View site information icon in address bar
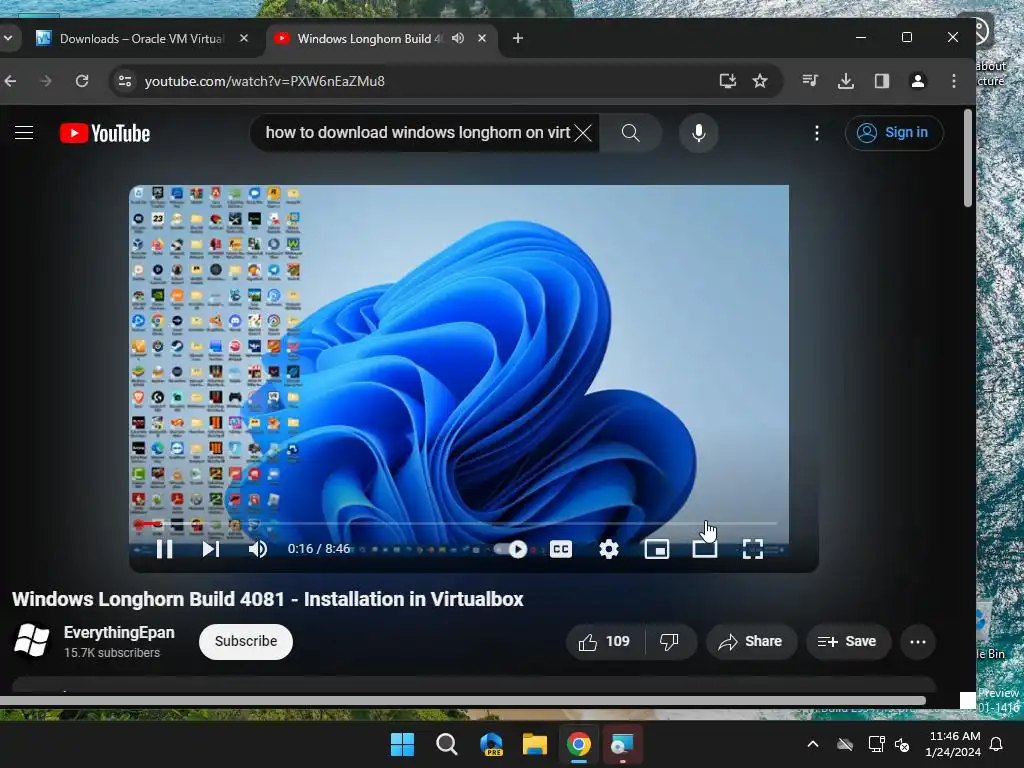The width and height of the screenshot is (1024, 768). coord(124,81)
